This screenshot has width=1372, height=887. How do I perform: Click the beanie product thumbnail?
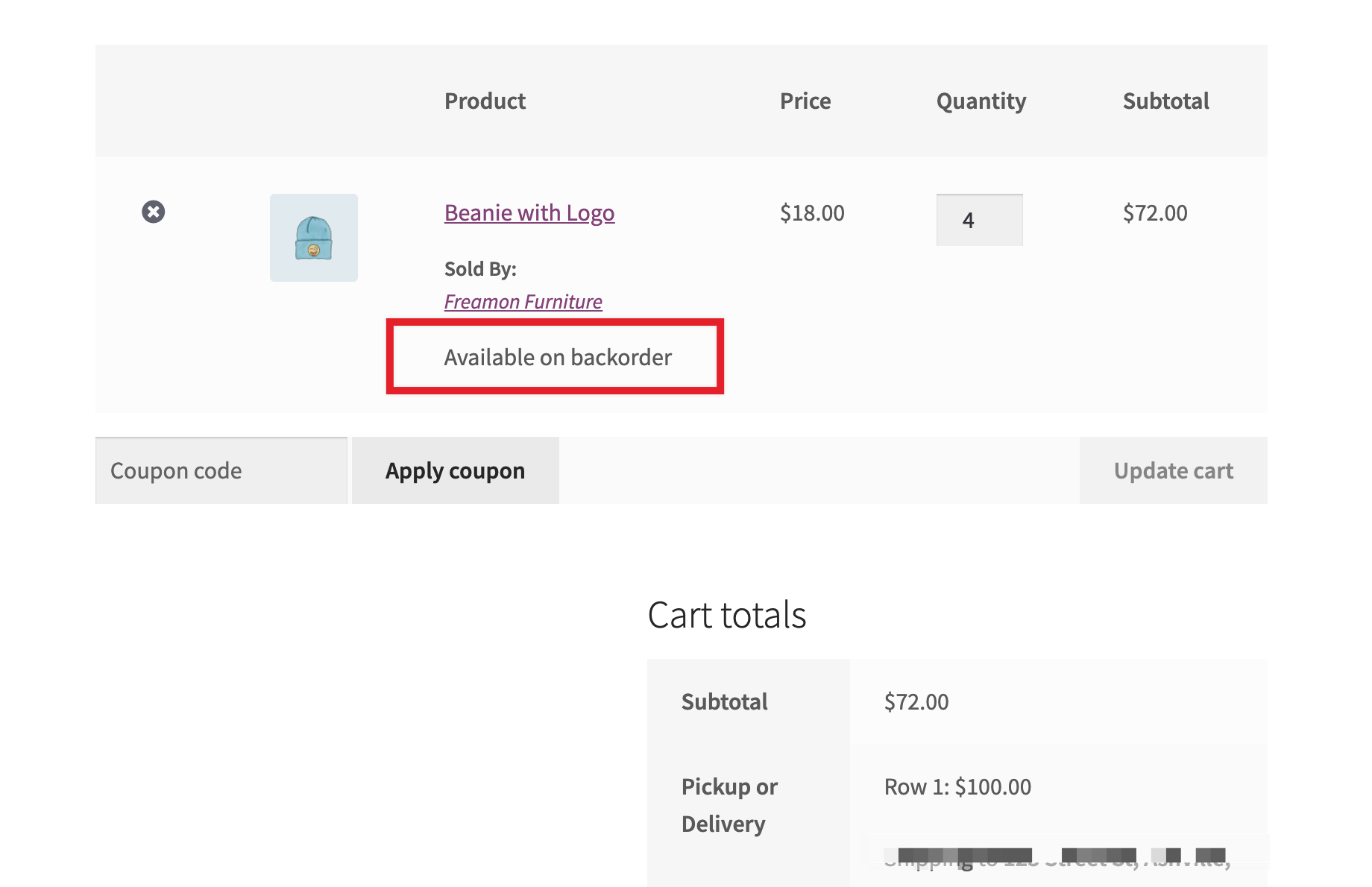pyautogui.click(x=313, y=237)
